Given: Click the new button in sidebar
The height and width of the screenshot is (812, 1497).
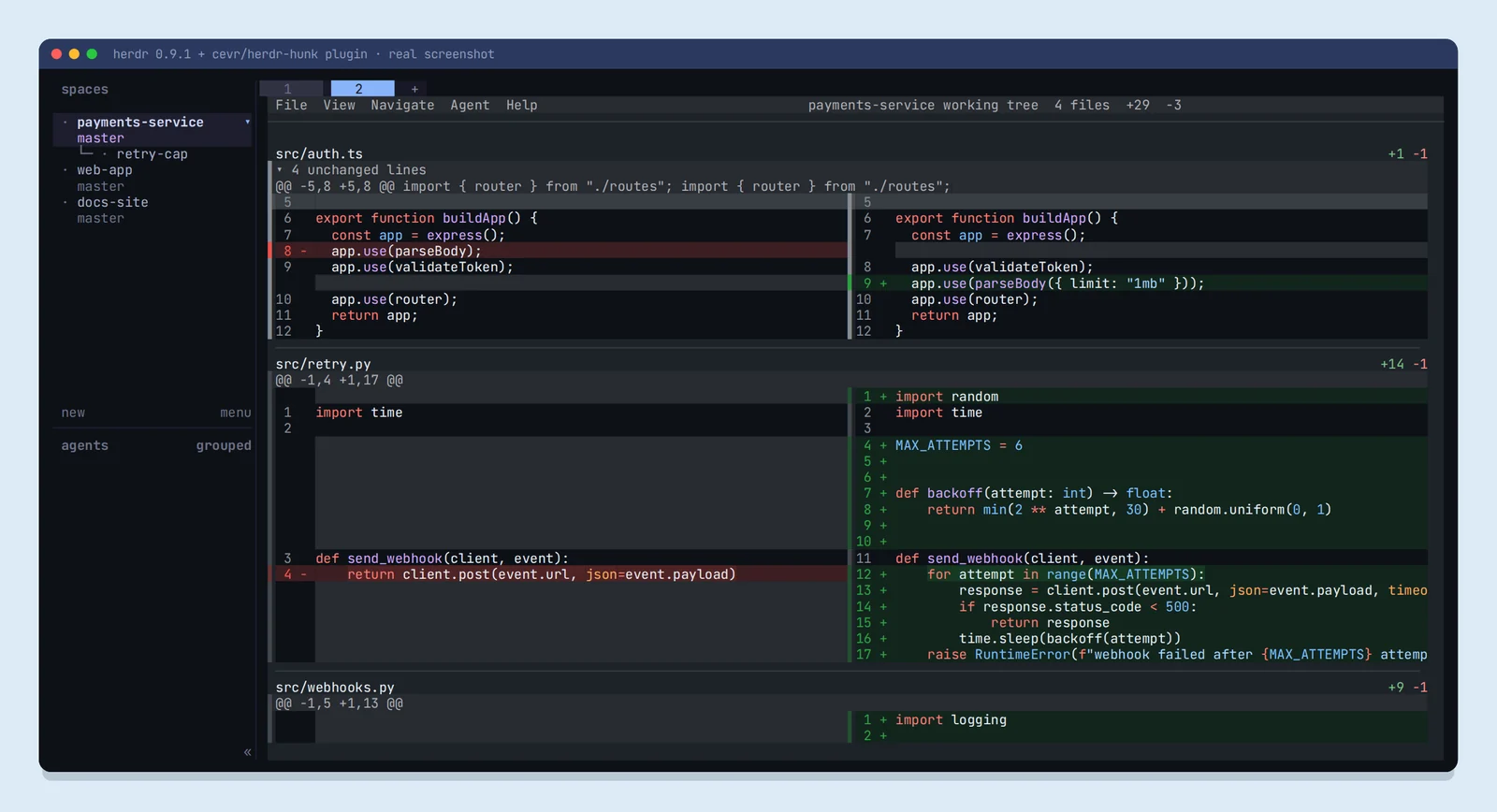Looking at the screenshot, I should pyautogui.click(x=73, y=413).
